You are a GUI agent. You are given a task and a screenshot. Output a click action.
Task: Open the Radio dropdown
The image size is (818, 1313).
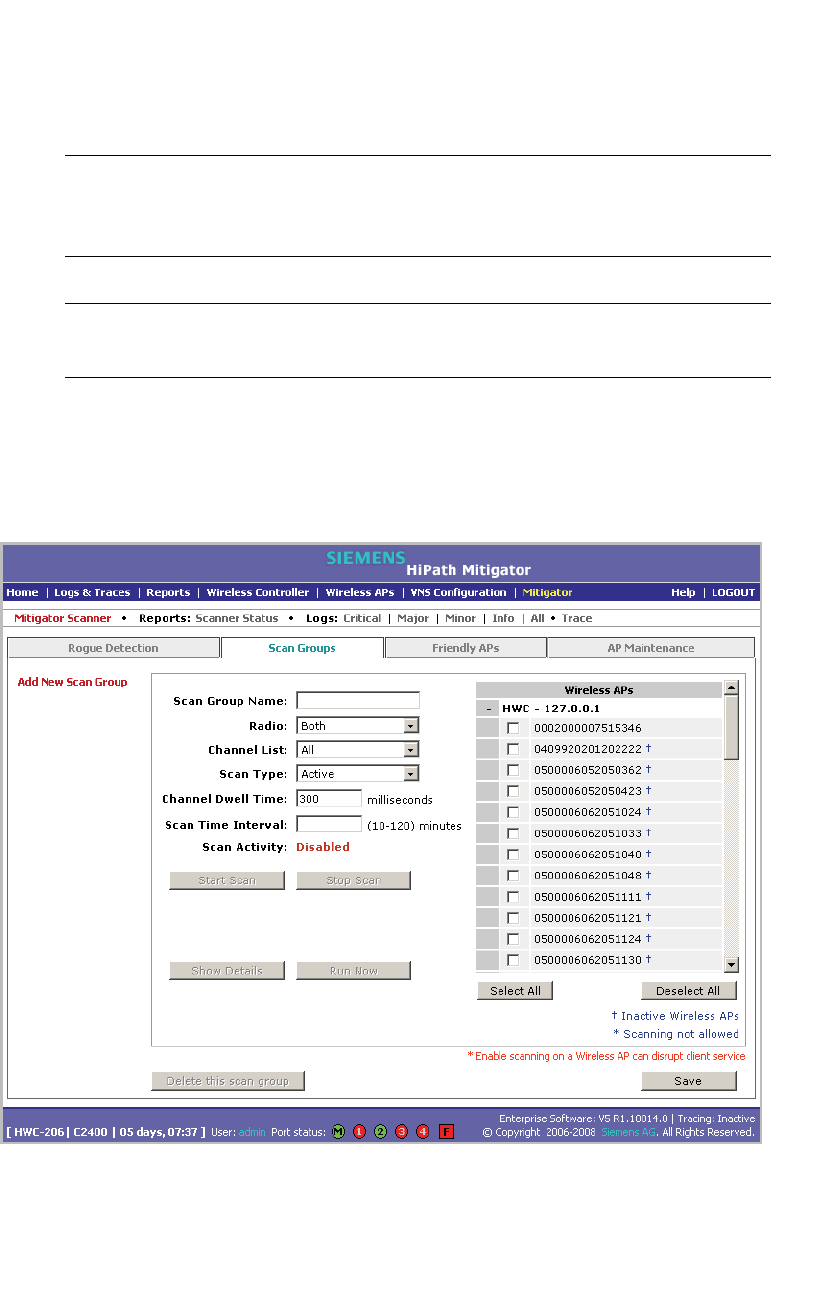(358, 726)
